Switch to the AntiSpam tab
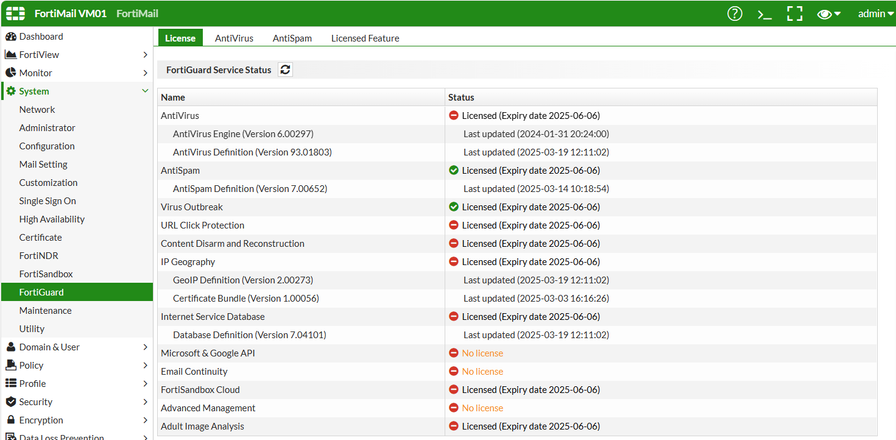This screenshot has height=440, width=896. (x=292, y=38)
